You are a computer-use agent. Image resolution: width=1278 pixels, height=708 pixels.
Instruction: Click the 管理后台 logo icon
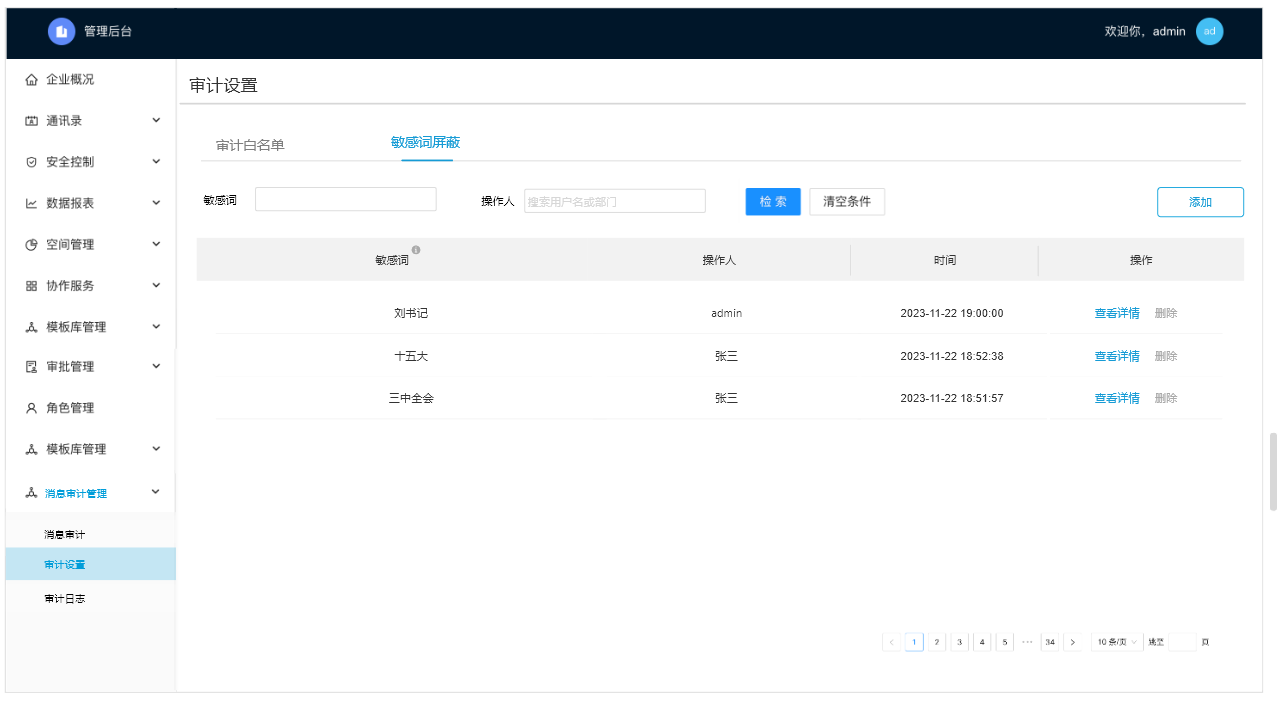pyautogui.click(x=61, y=32)
